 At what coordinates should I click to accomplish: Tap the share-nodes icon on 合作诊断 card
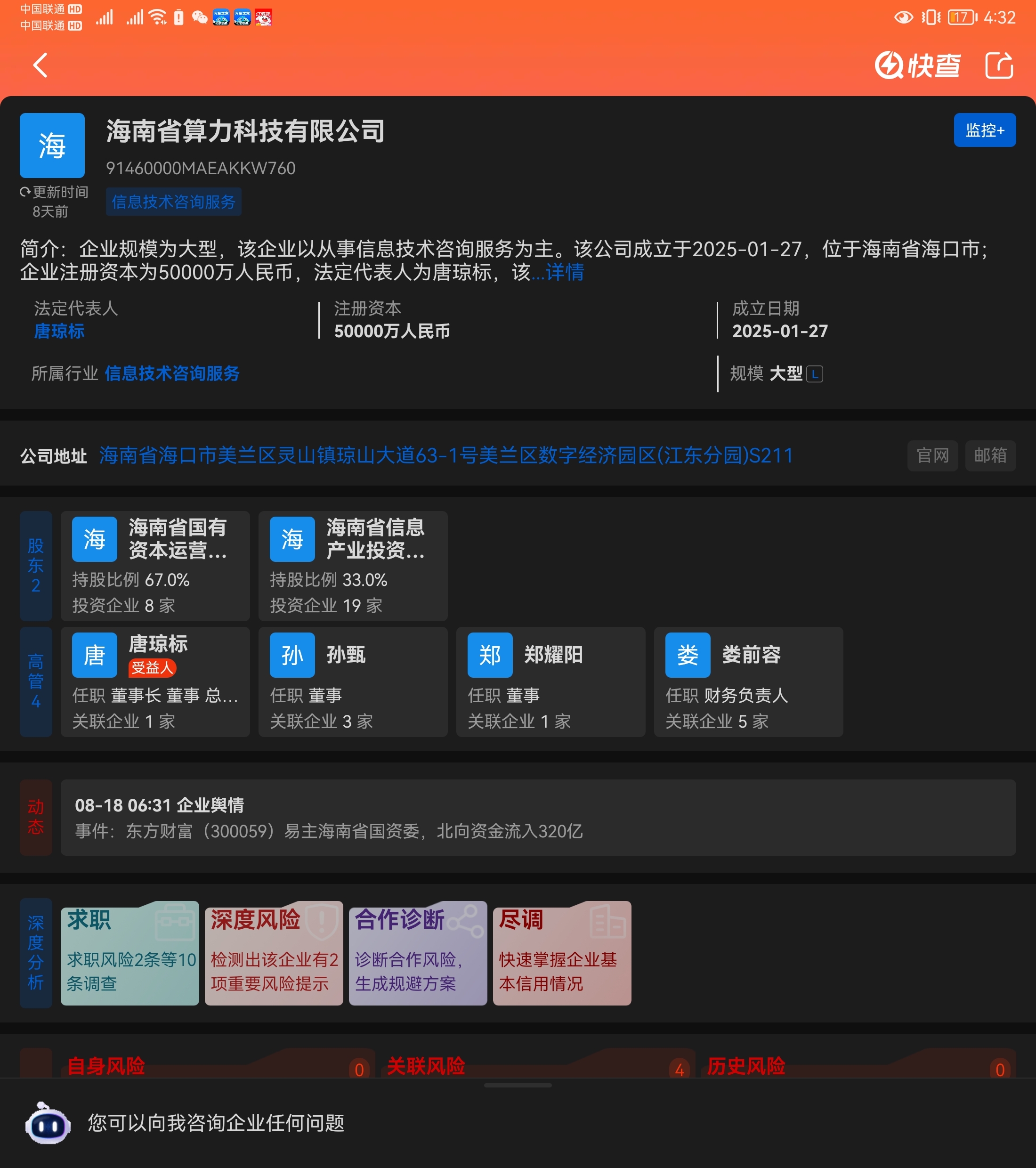pos(465,921)
